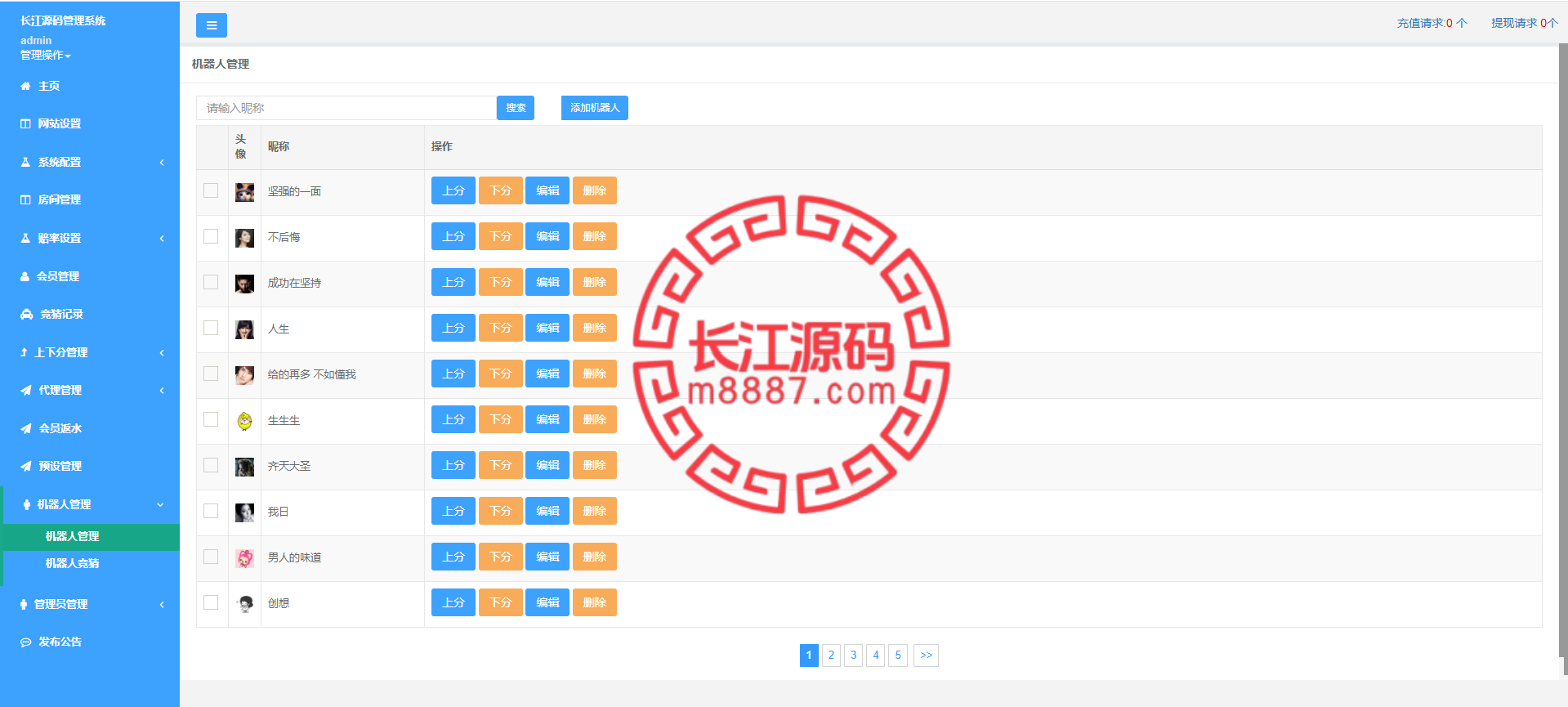Click avatar of robot 人生
The width and height of the screenshot is (1568, 707).
[244, 329]
